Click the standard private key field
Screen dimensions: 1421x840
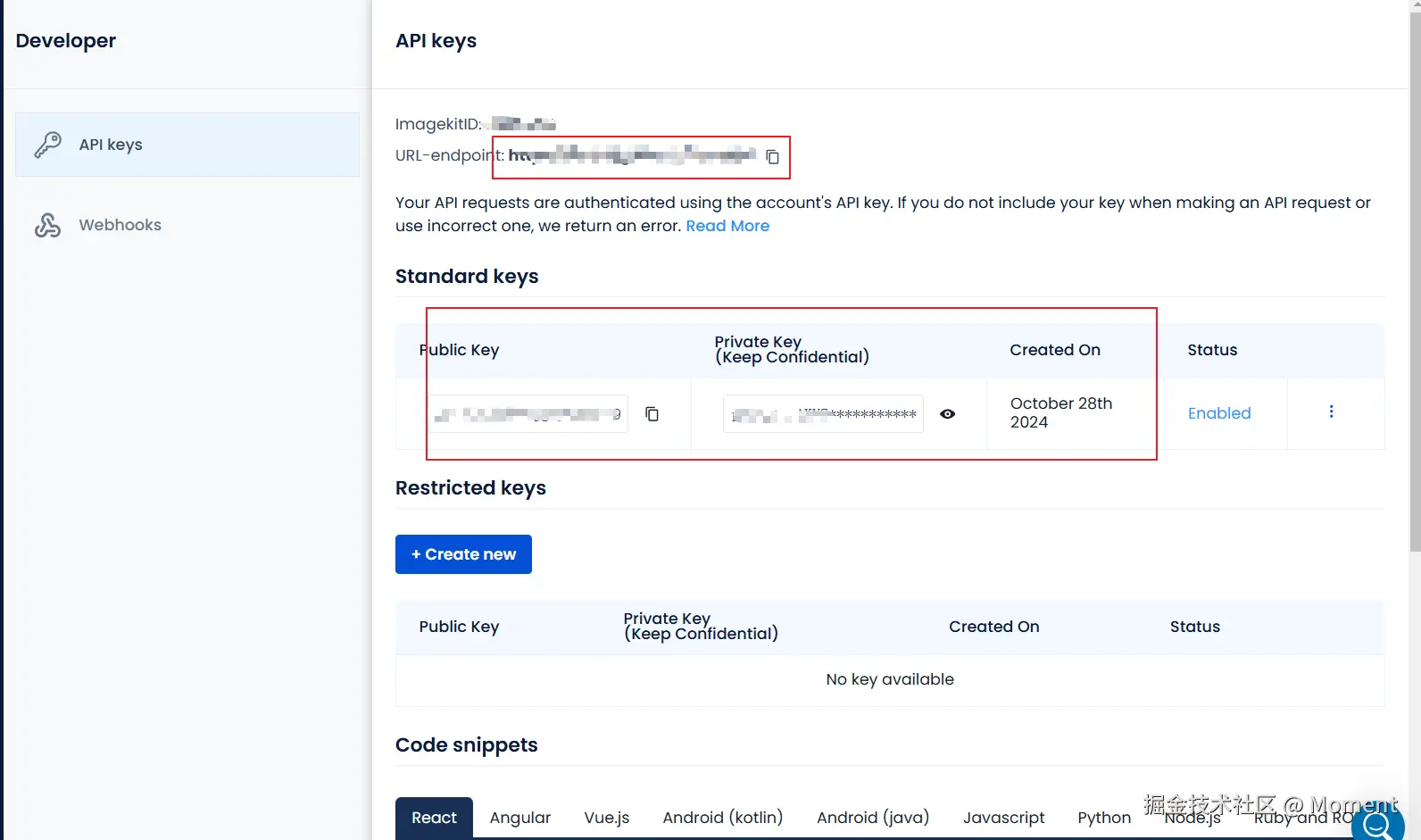click(823, 414)
